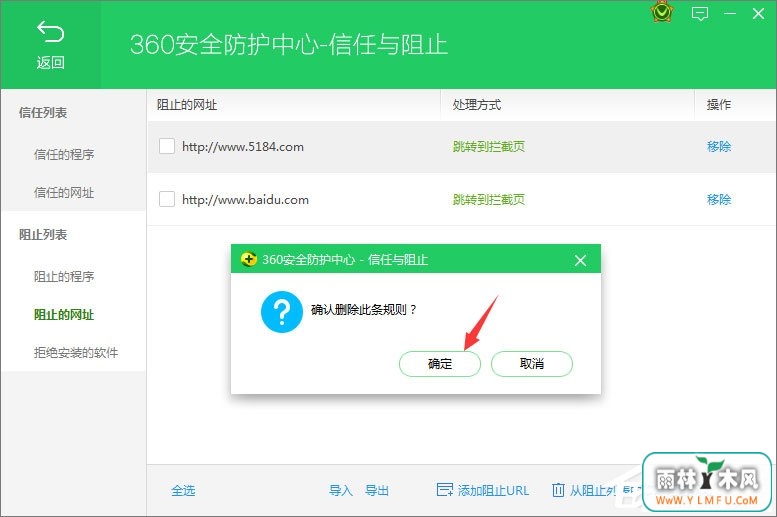Click the 添加阻止URL icon
Viewport: 777px width, 517px height.
(444, 490)
